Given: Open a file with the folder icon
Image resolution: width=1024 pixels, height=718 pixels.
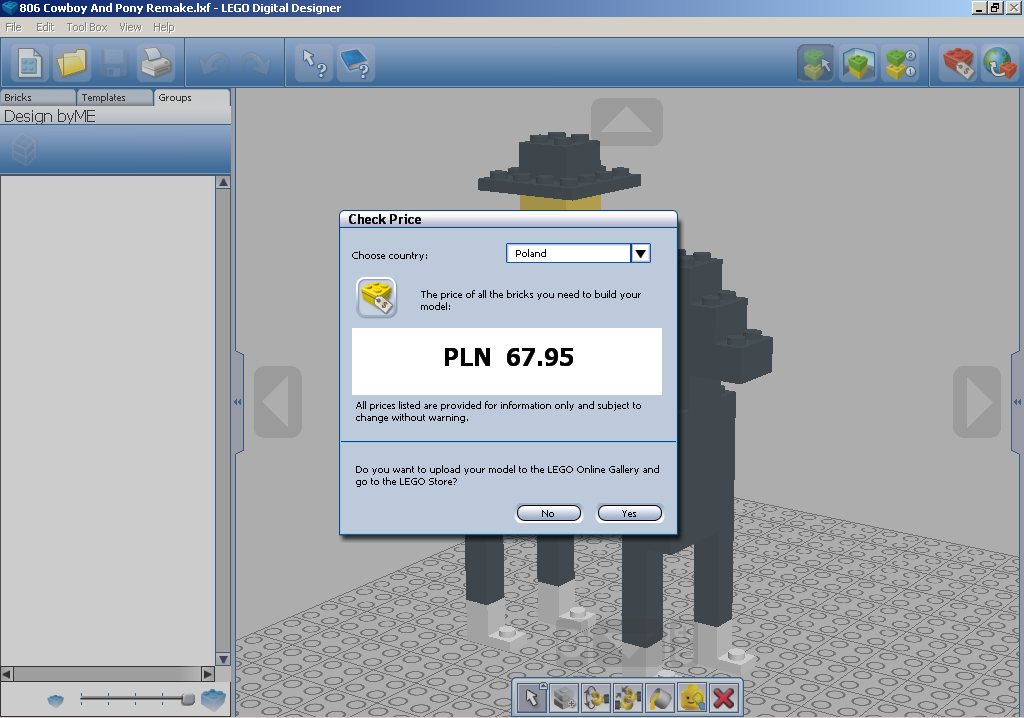Looking at the screenshot, I should 71,63.
